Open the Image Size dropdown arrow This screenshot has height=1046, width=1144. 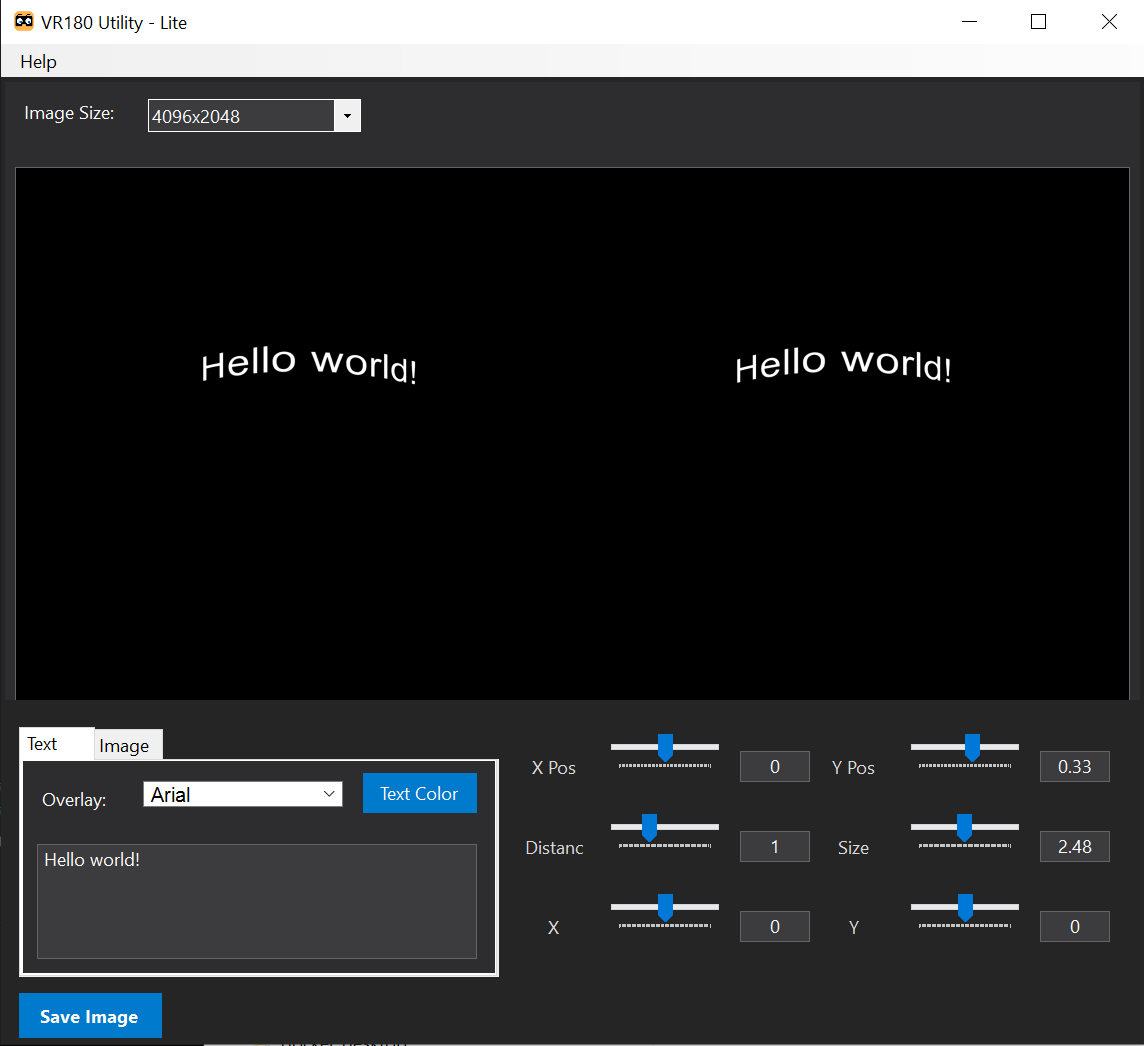coord(347,116)
